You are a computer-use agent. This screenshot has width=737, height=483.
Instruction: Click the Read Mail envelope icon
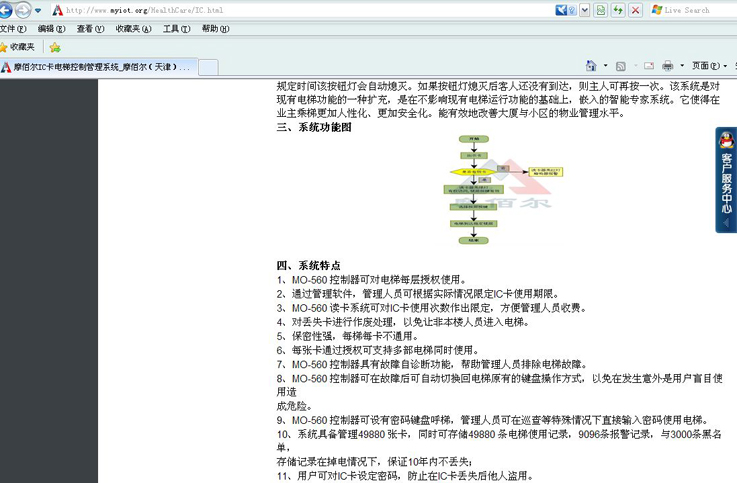(x=649, y=66)
